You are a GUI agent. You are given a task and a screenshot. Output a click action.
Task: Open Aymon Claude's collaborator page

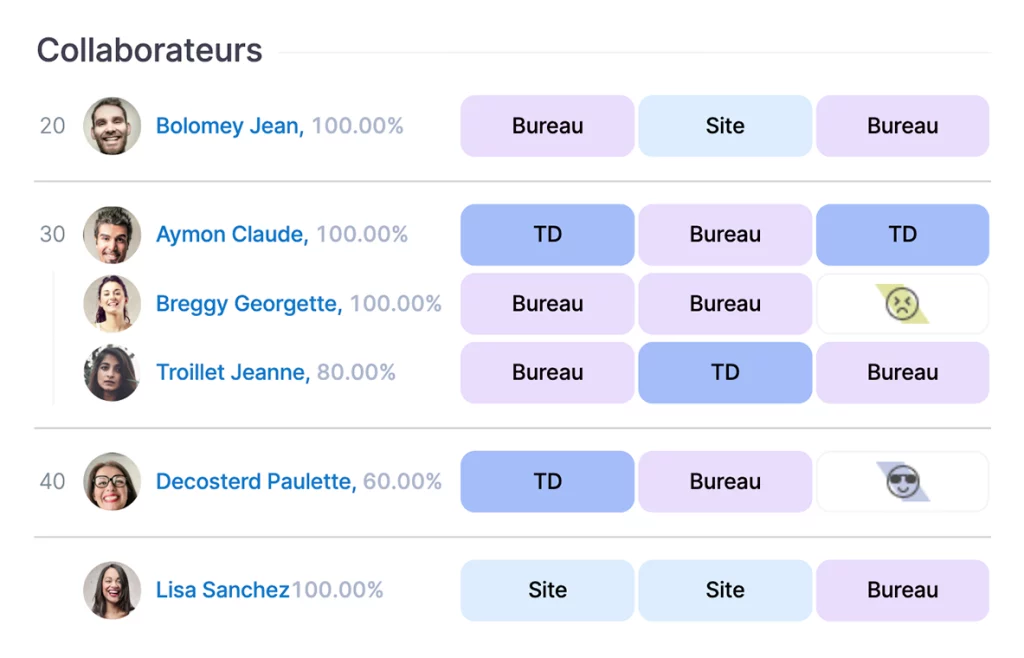tap(232, 235)
